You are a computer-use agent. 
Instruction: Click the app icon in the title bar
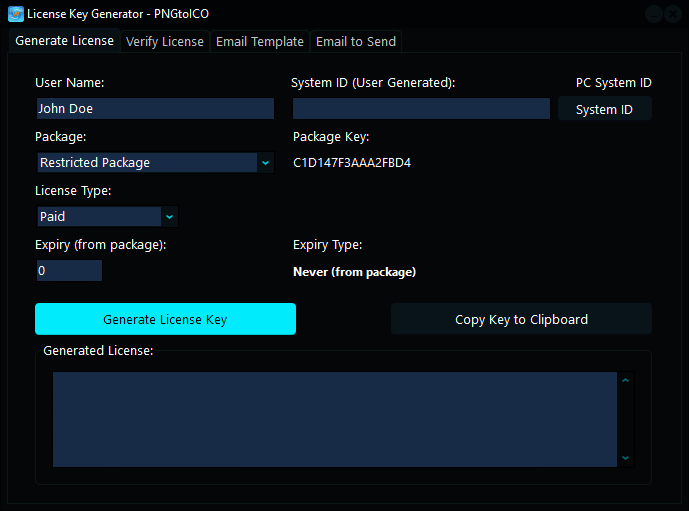(16, 14)
